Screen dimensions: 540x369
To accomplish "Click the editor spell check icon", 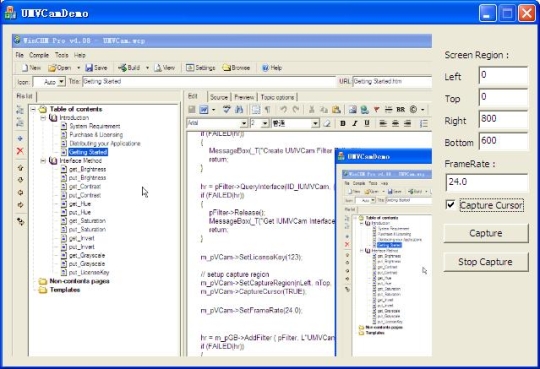I will [226, 110].
